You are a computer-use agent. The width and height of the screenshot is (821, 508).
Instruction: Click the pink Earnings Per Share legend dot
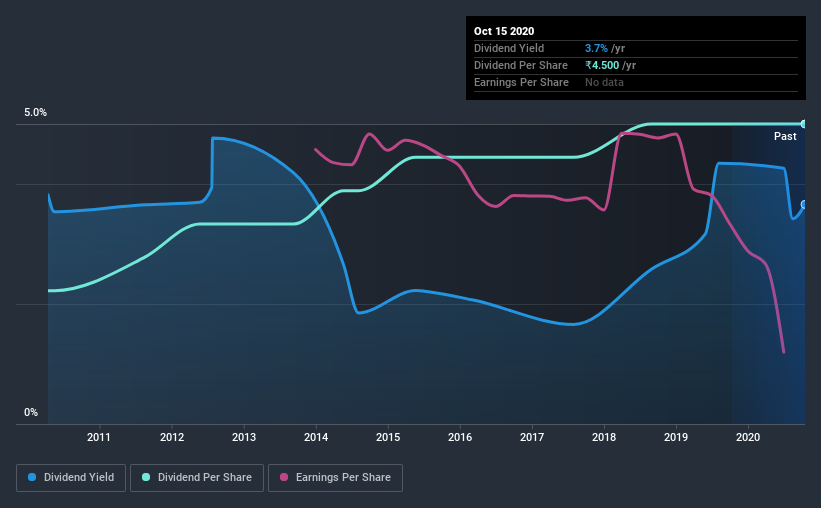284,477
